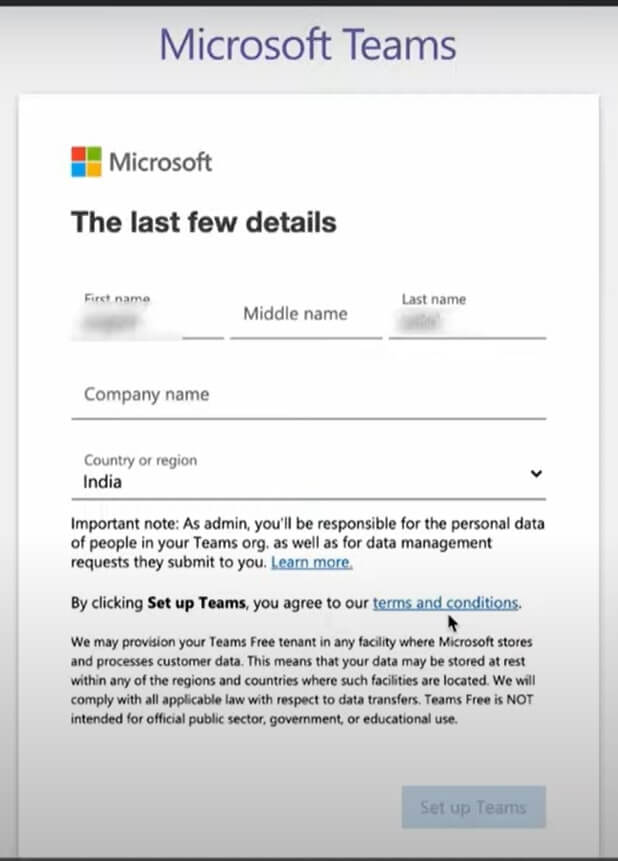Click the Company name input field

308,395
